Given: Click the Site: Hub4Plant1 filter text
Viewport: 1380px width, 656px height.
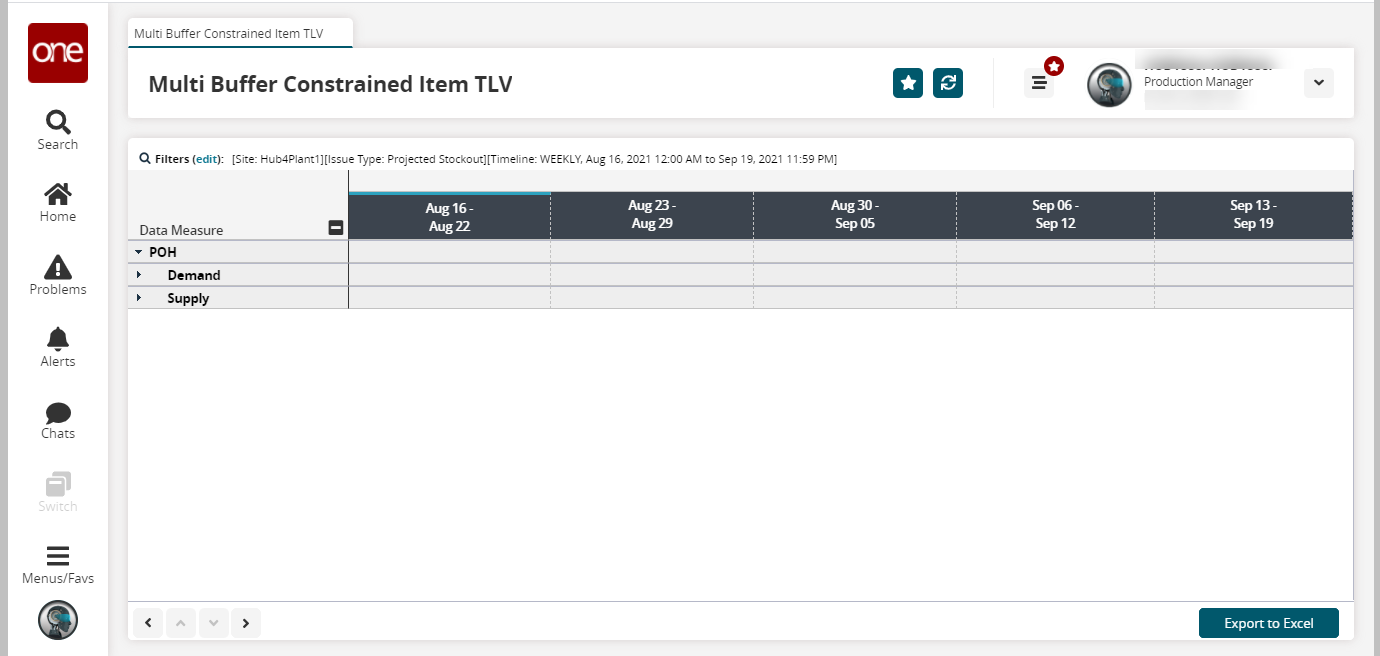Looking at the screenshot, I should click(278, 159).
